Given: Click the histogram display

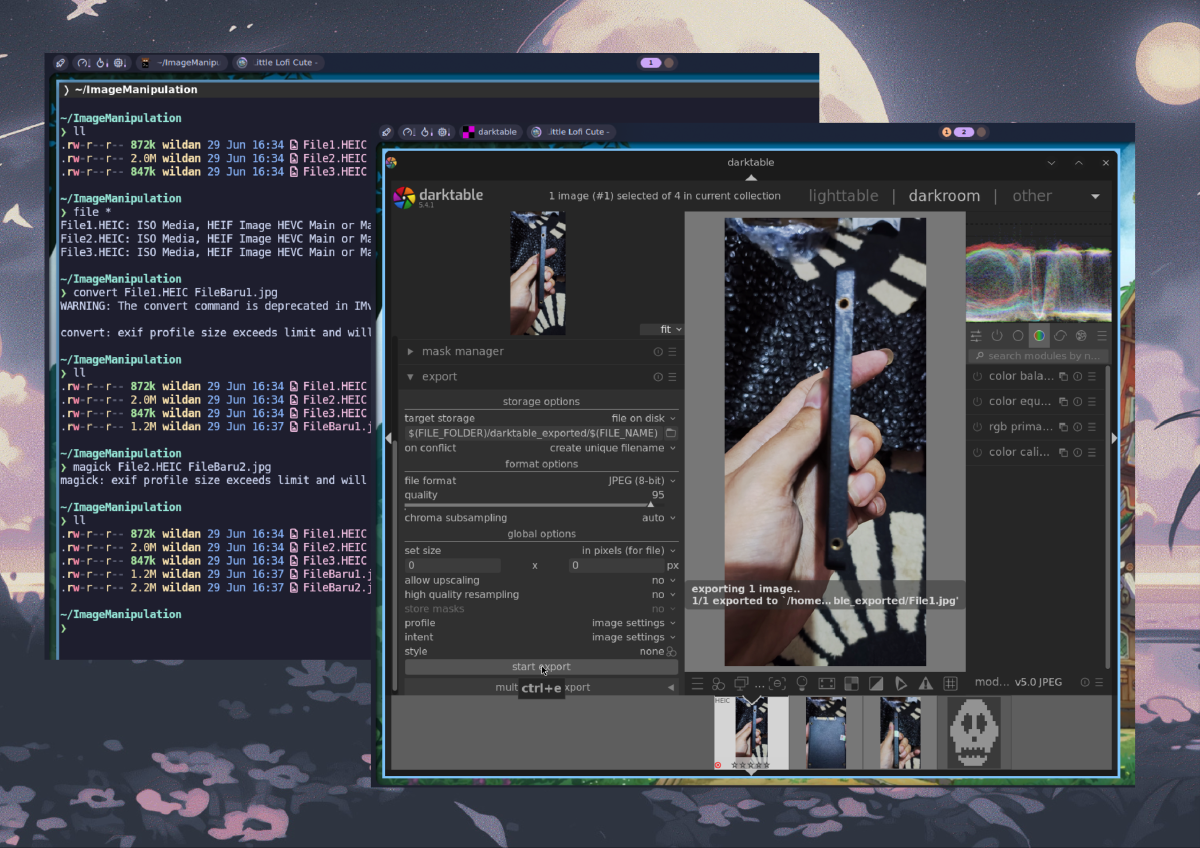Looking at the screenshot, I should point(1039,267).
